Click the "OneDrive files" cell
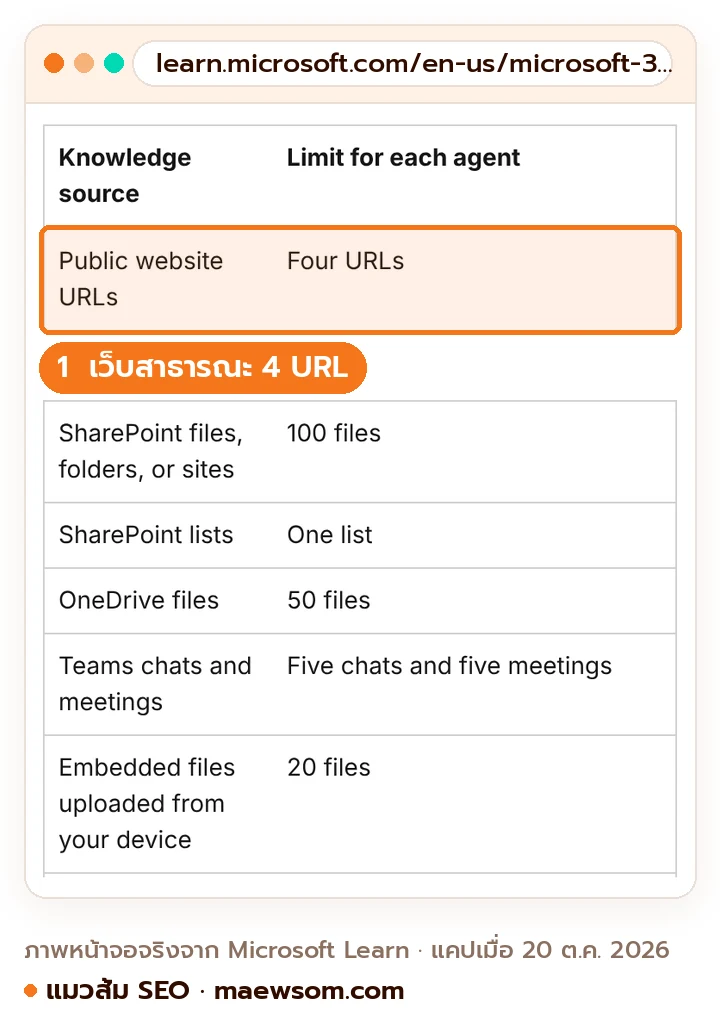The image size is (720, 1026). pos(139,601)
